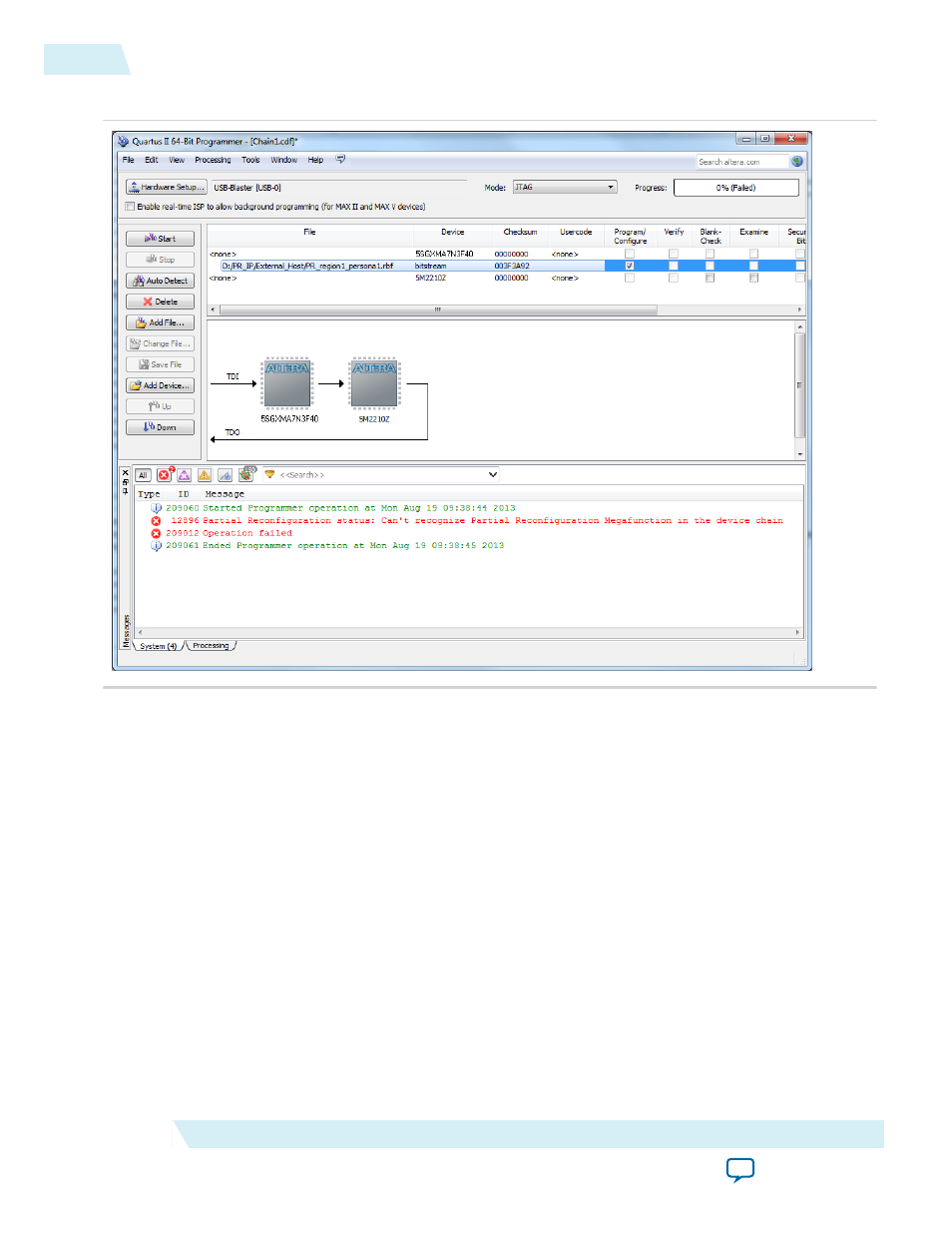Enable real-time ISP background programming checkbox
Image resolution: width=952 pixels, height=1233 pixels.
(130, 207)
